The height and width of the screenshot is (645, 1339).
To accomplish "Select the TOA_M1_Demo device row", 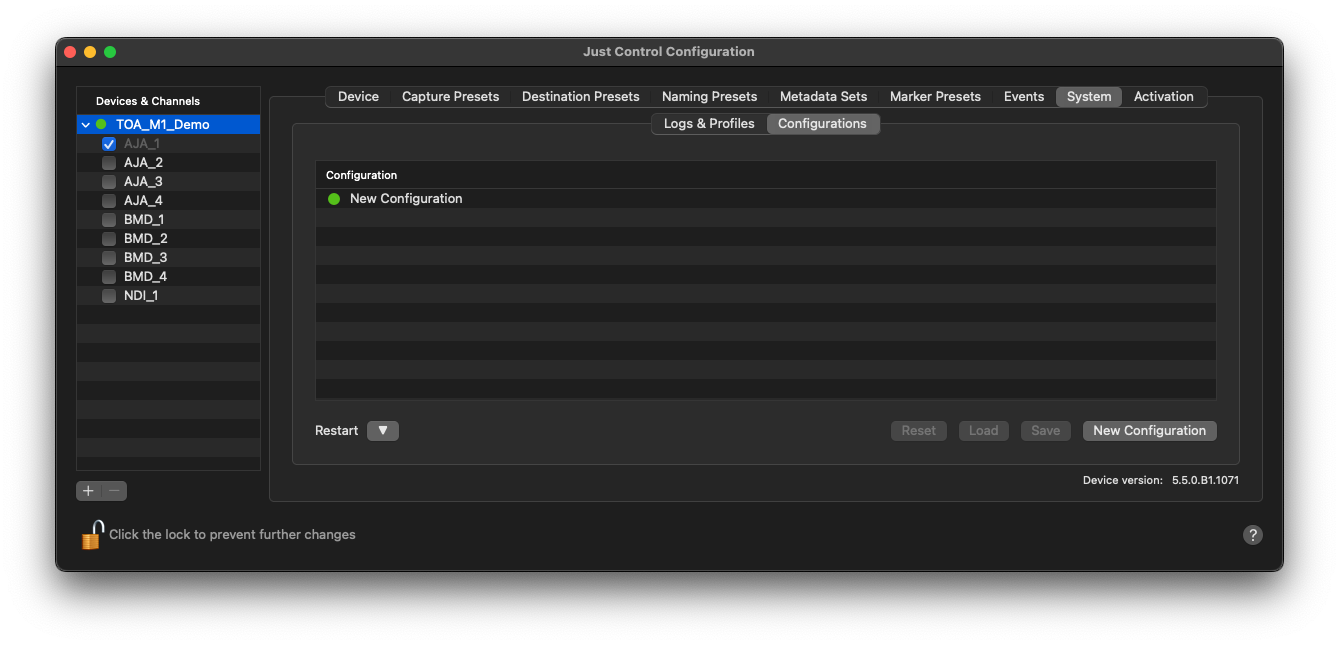I will [168, 125].
